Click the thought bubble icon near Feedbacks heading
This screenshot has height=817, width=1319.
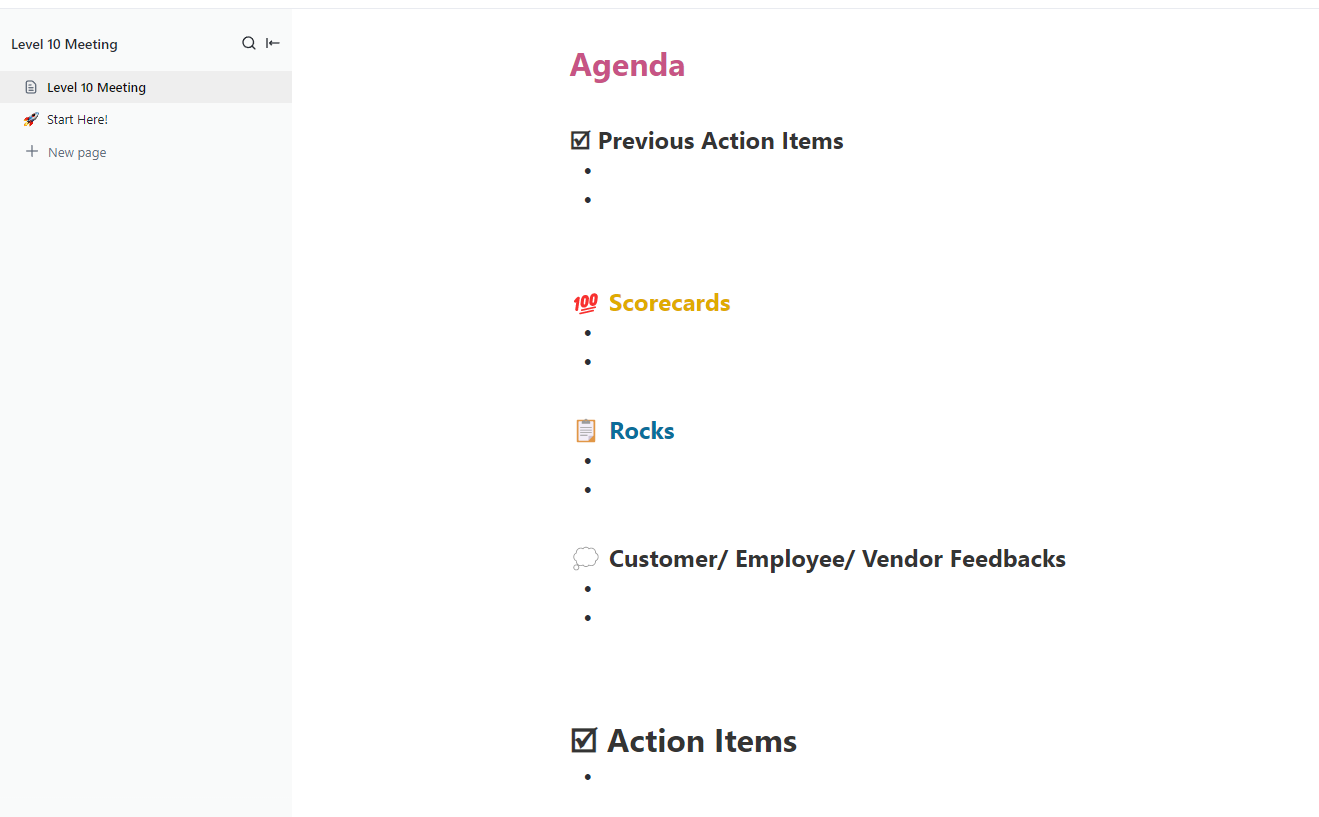click(585, 558)
